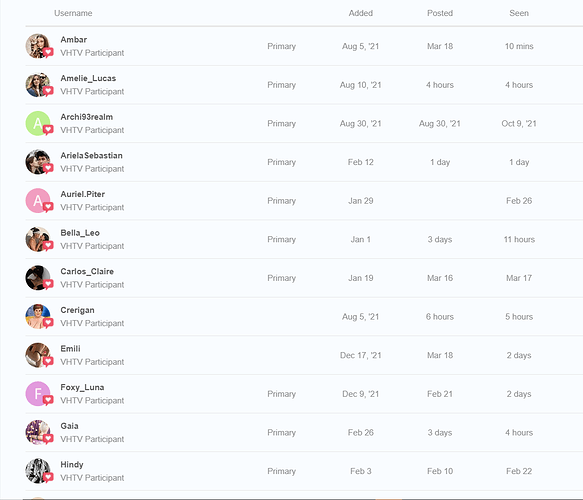The width and height of the screenshot is (583, 500).
Task: Click Ambar's profile avatar
Action: coord(38,46)
